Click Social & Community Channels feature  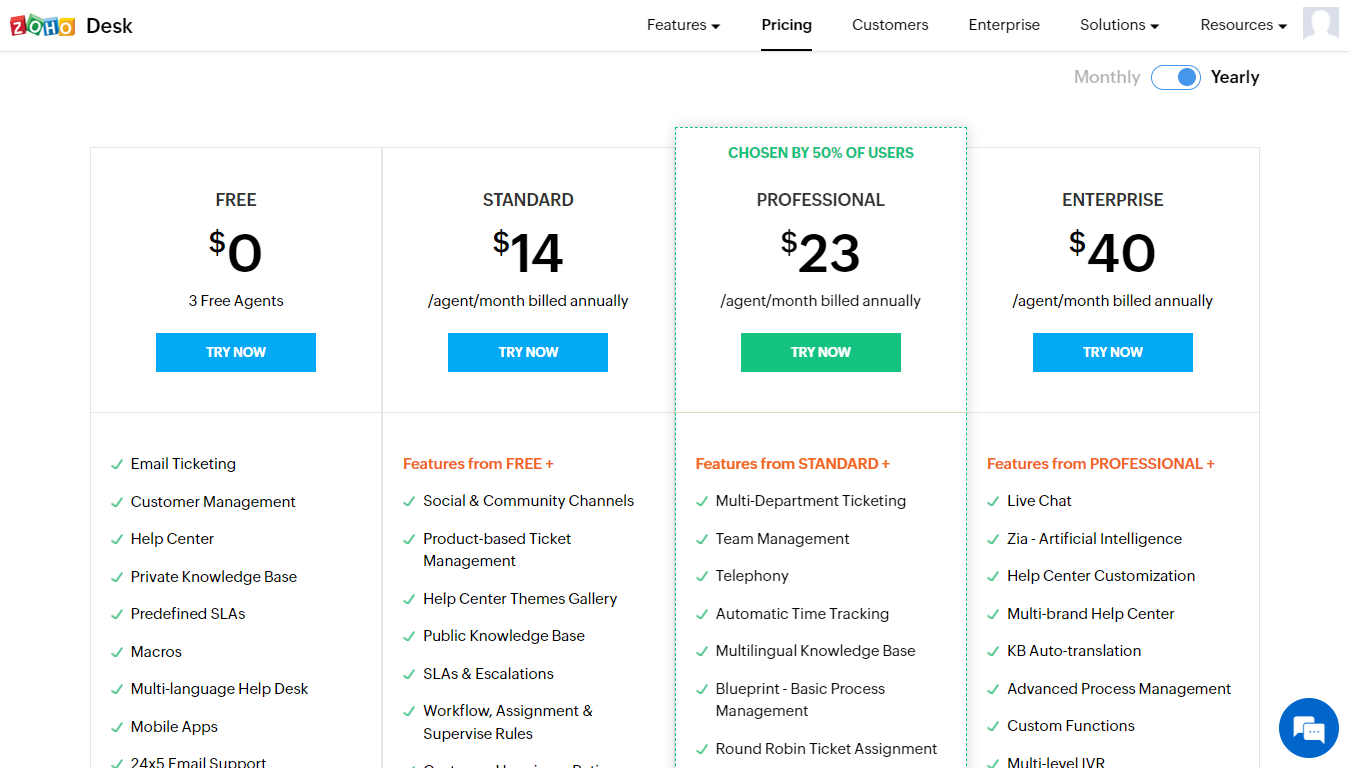point(528,501)
